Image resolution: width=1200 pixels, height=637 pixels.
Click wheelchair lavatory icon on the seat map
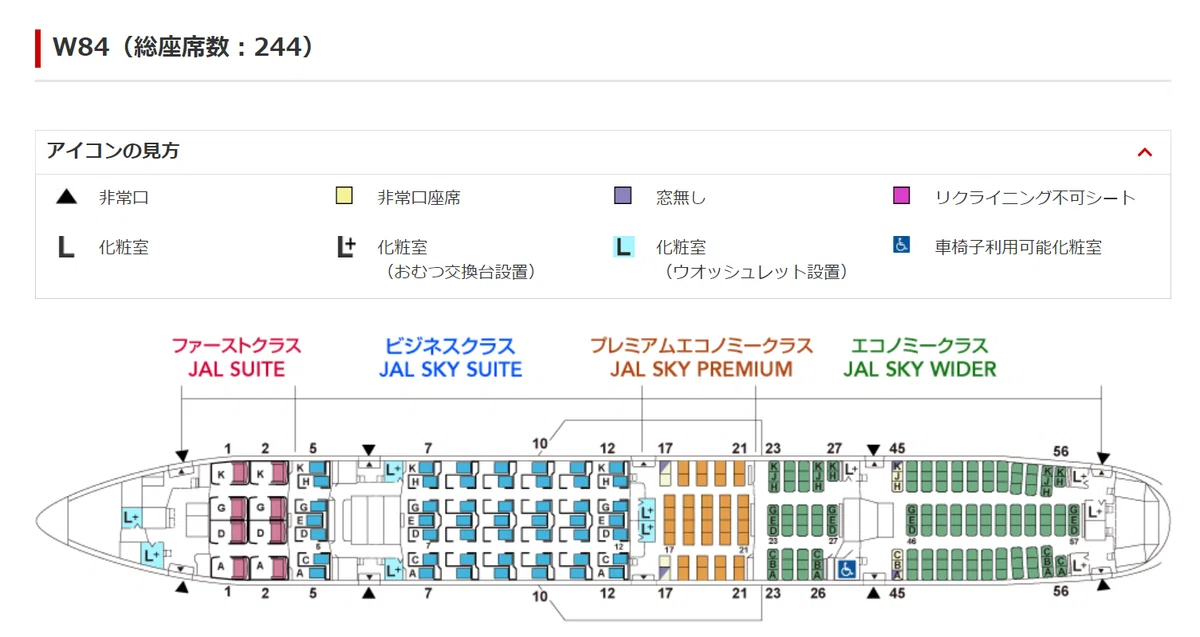point(845,569)
